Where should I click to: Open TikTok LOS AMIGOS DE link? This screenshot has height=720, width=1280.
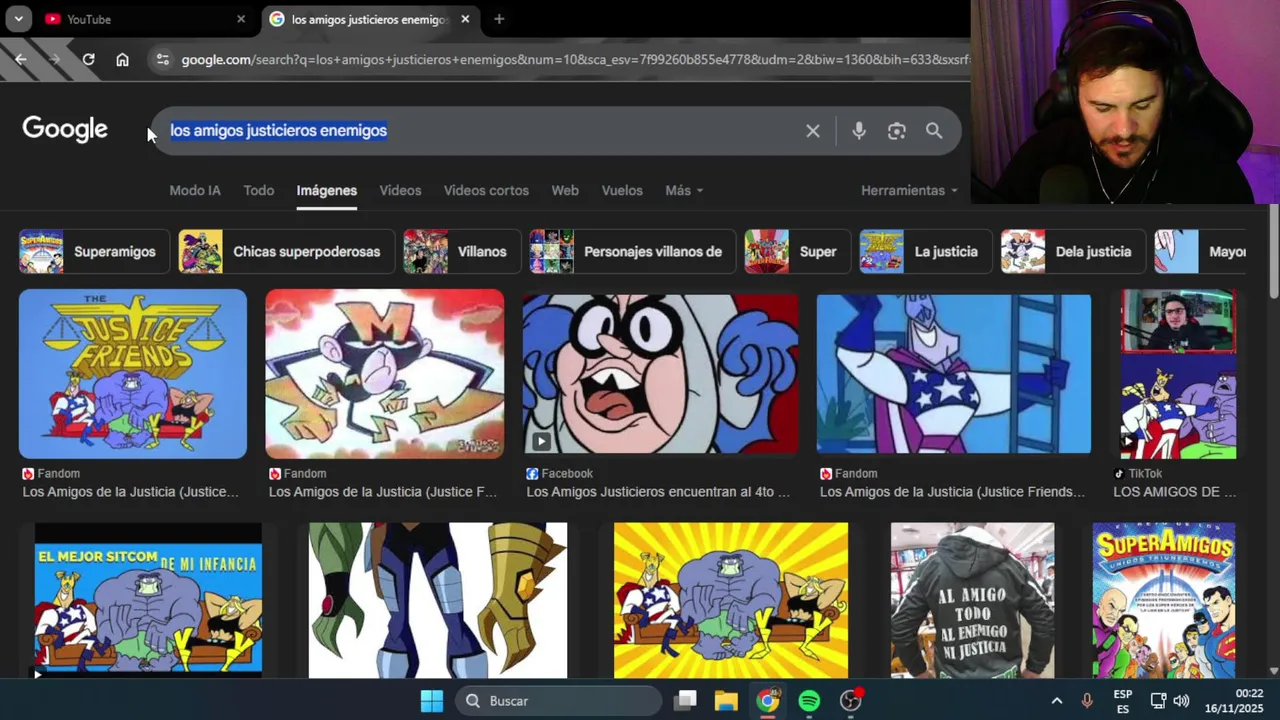coord(1175,492)
